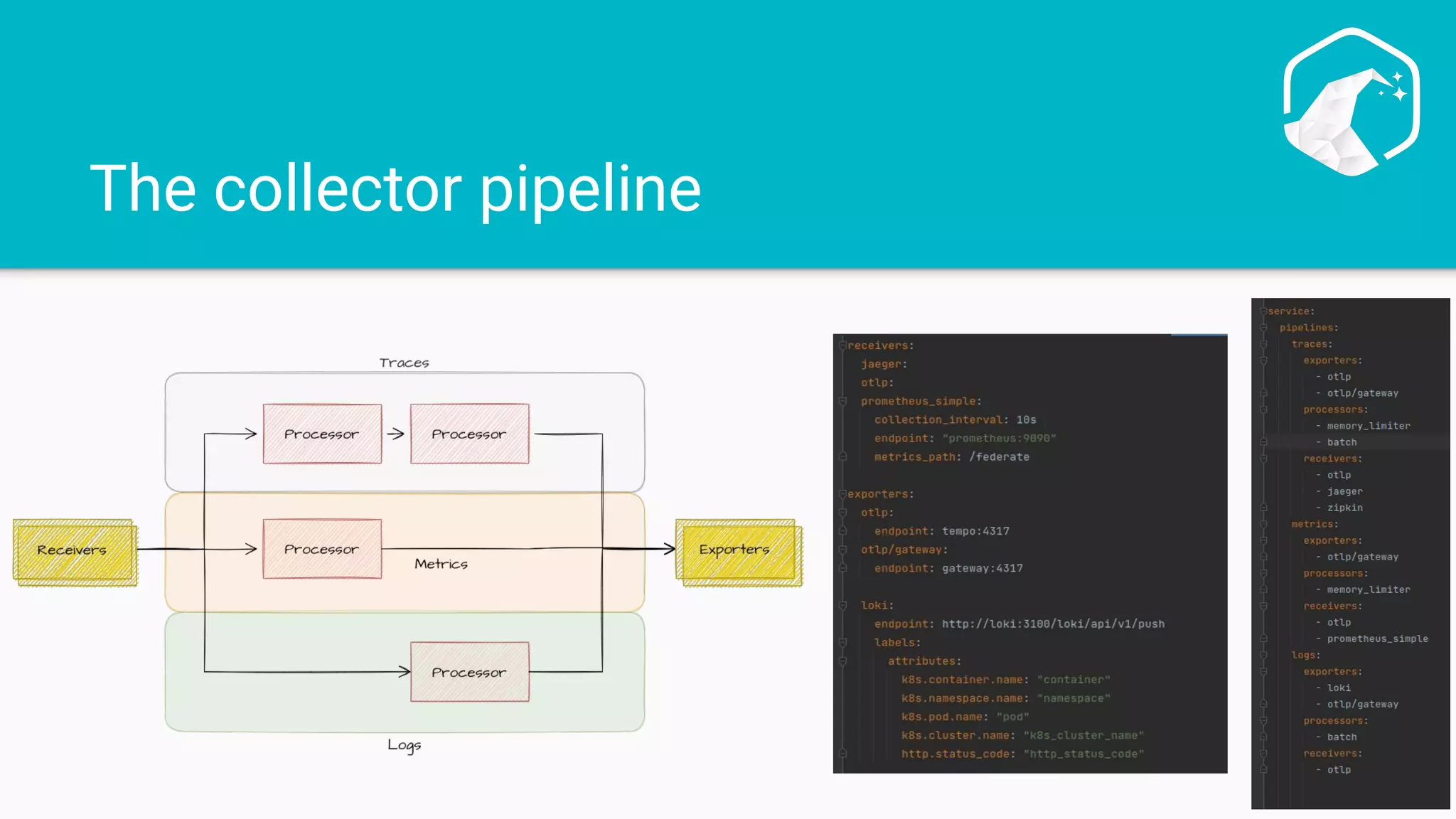Collapse the exporters: fold marker
Image resolution: width=1456 pixels, height=819 pixels.
tap(842, 494)
